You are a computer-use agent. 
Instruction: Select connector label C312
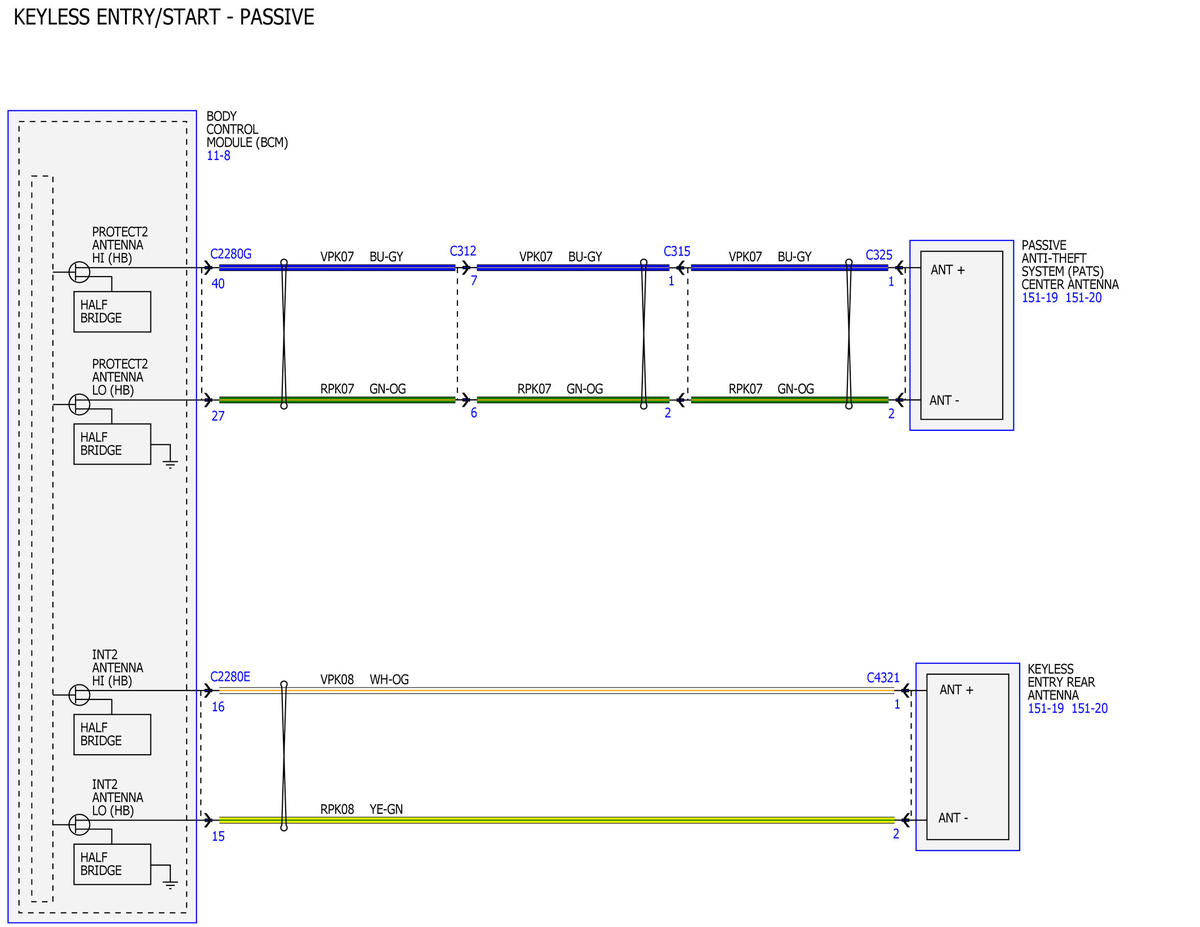(x=463, y=251)
